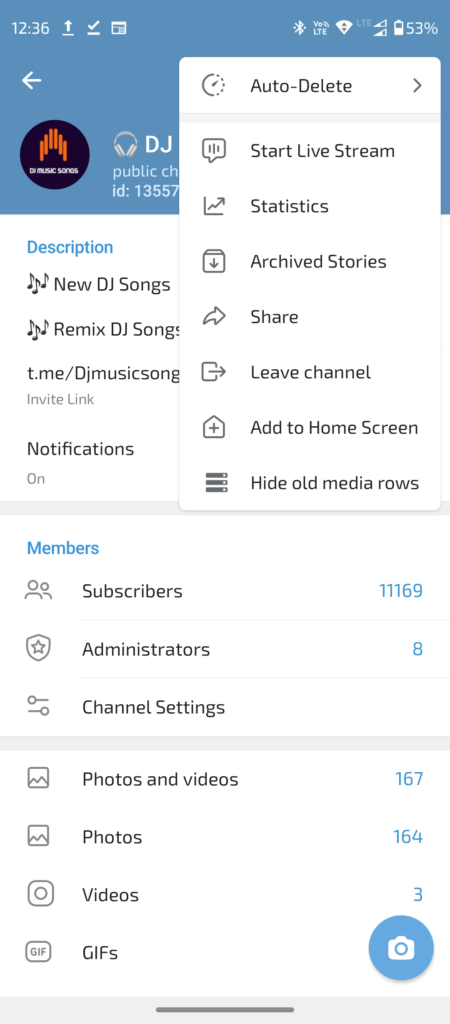Tap the Archived Stories box icon

coord(214,261)
